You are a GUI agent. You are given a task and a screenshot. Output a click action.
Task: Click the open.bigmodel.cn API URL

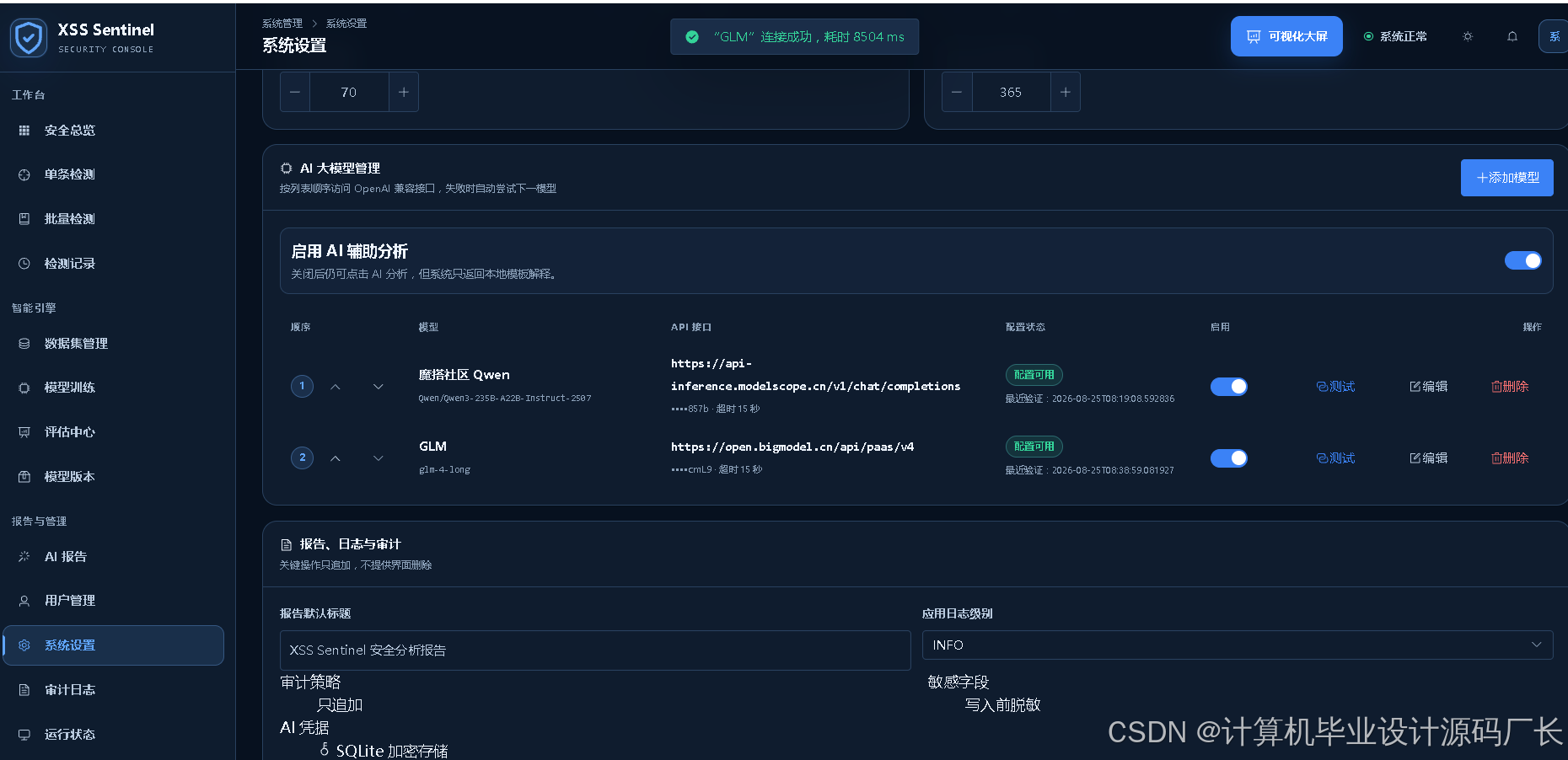(792, 447)
